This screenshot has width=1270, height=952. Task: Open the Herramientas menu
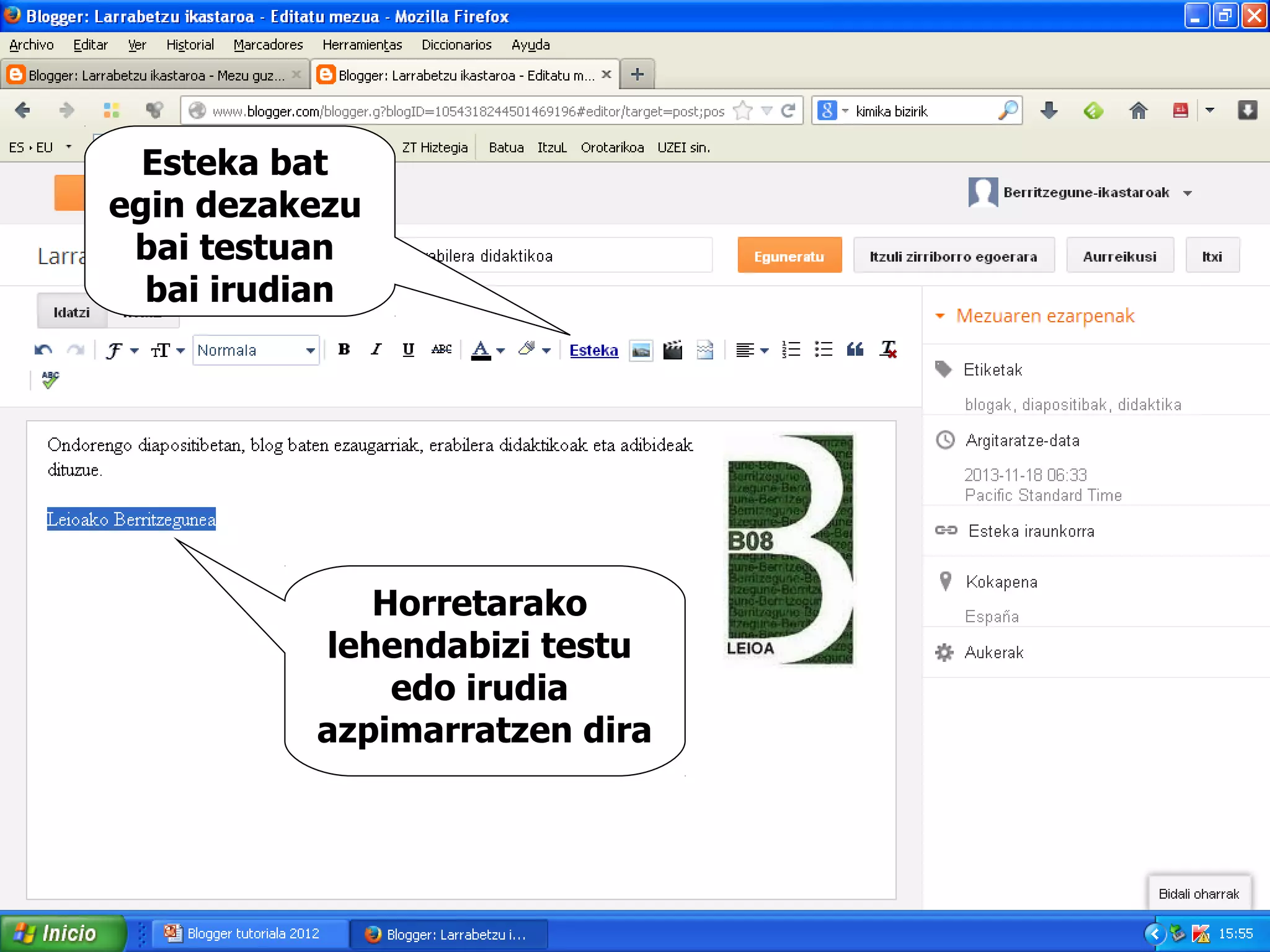[x=362, y=45]
